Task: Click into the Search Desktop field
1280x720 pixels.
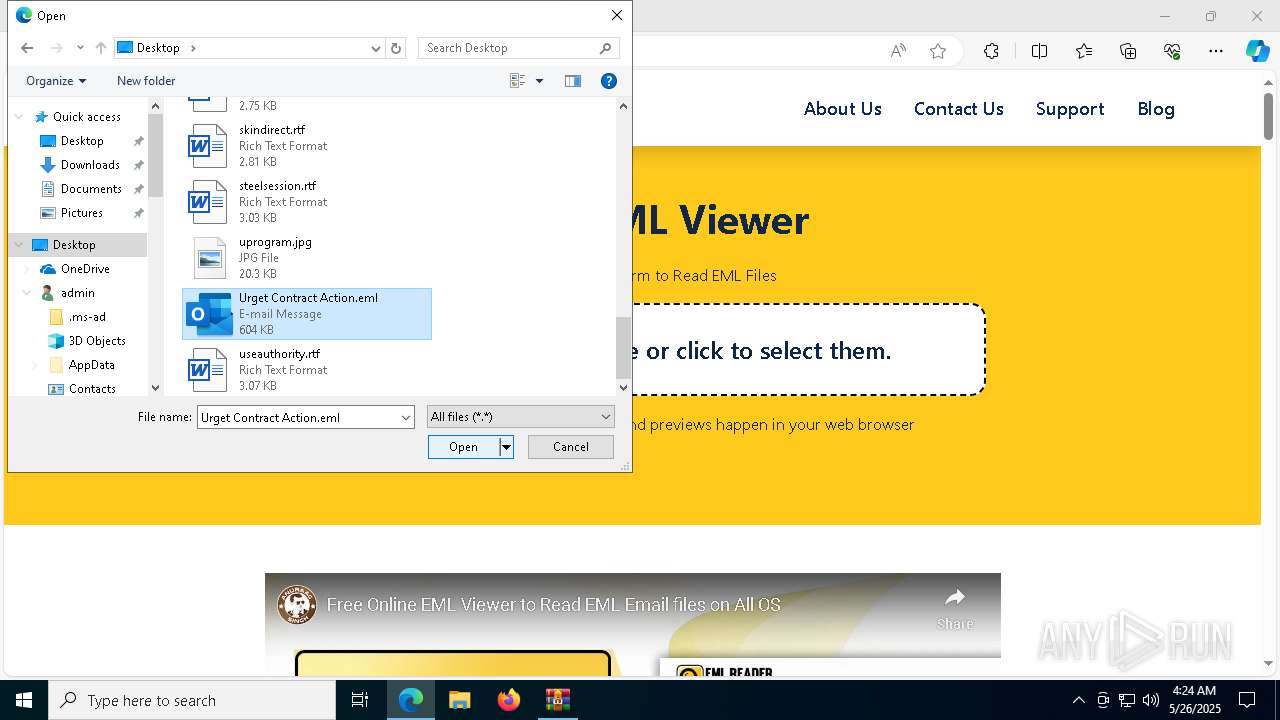Action: click(x=509, y=48)
